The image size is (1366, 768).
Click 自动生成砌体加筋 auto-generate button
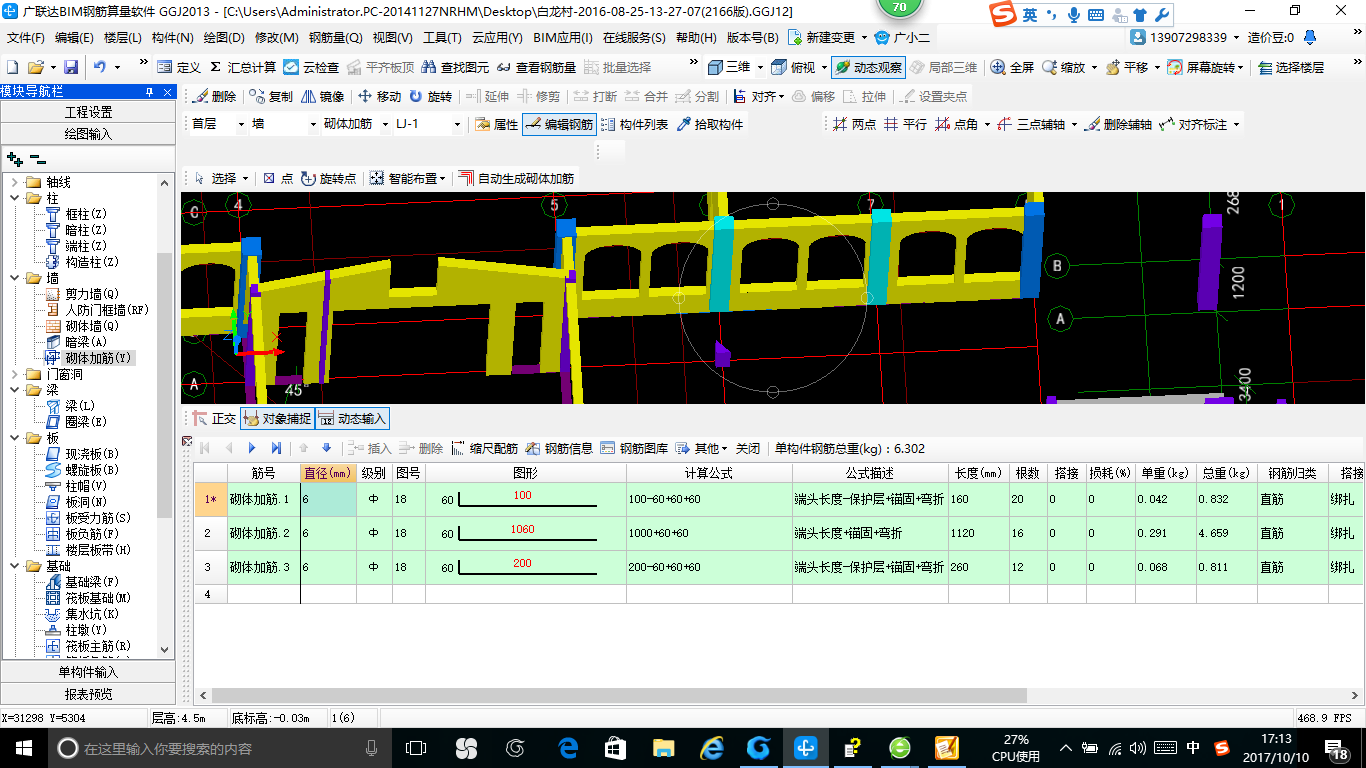click(x=517, y=178)
